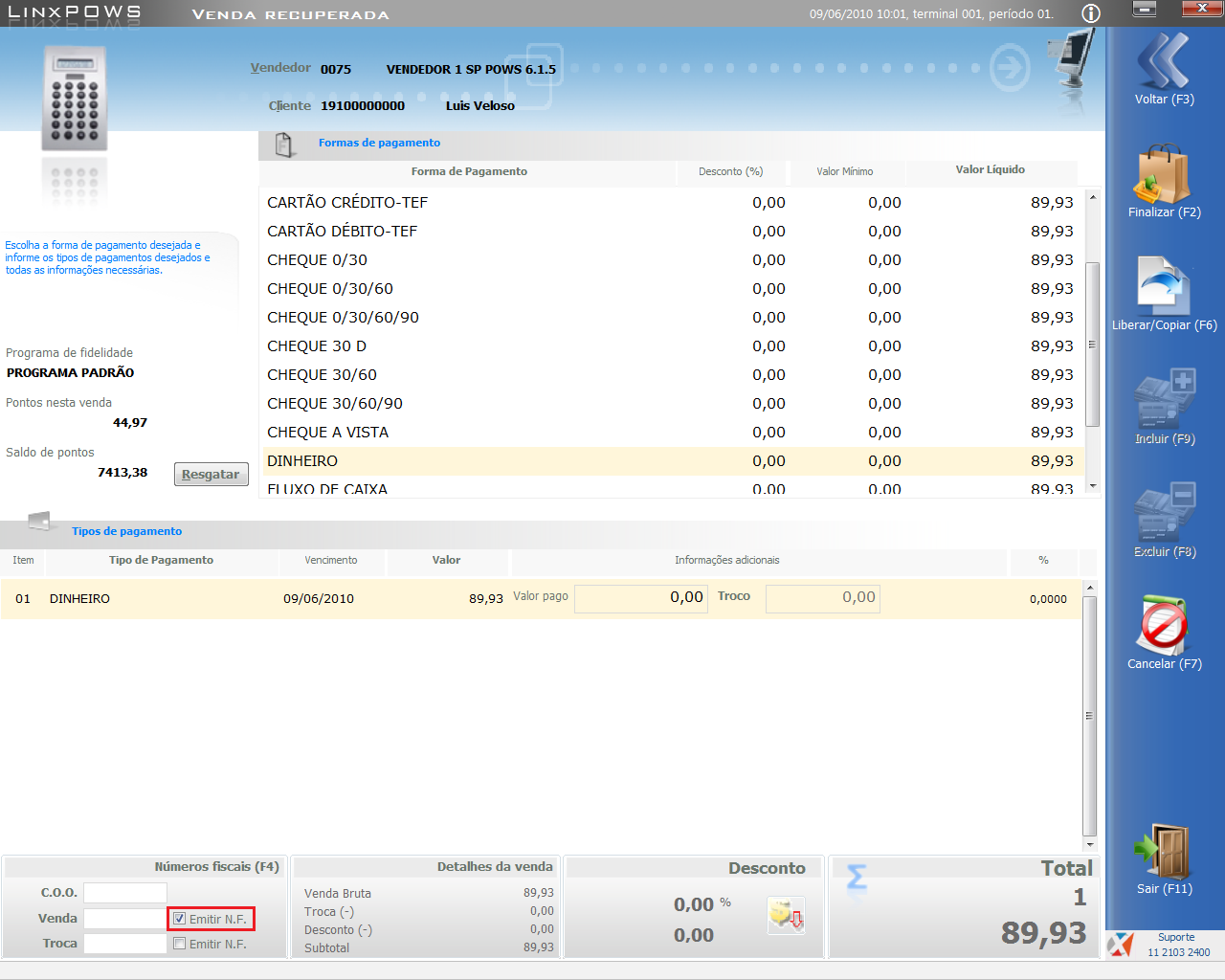Click the Finalizar (F2) shopping bag icon

coord(1164,174)
